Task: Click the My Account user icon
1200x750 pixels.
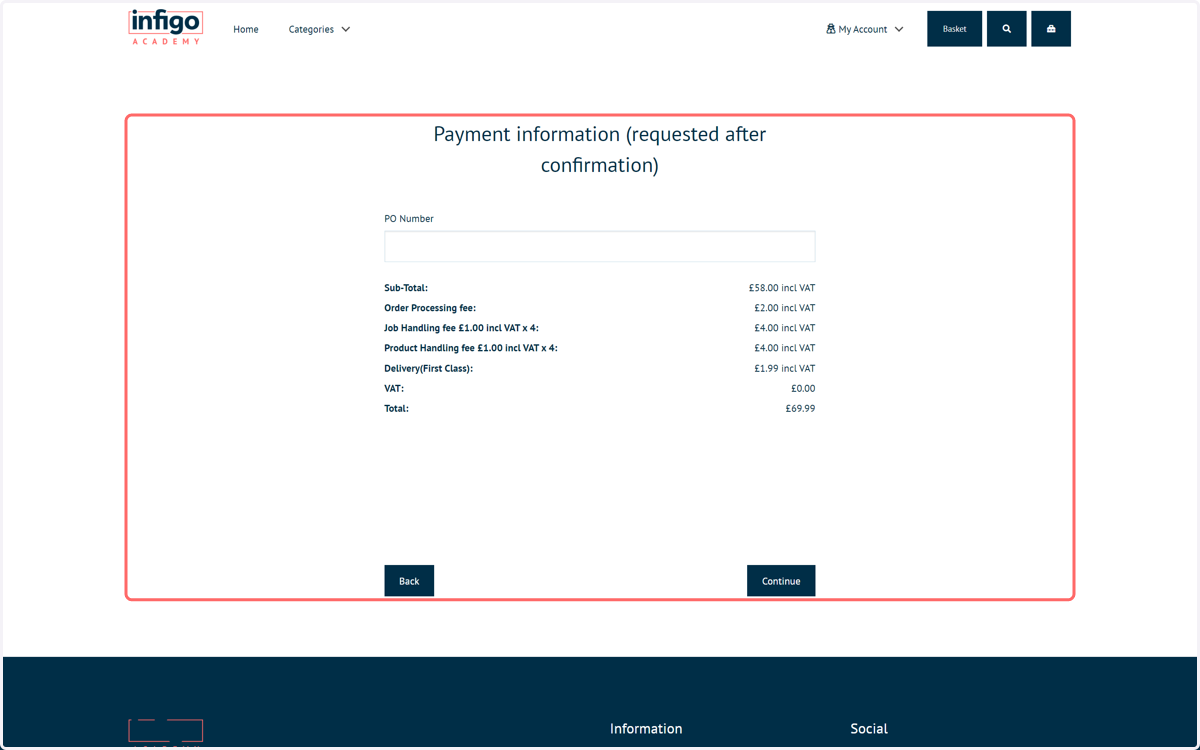Action: click(x=830, y=29)
